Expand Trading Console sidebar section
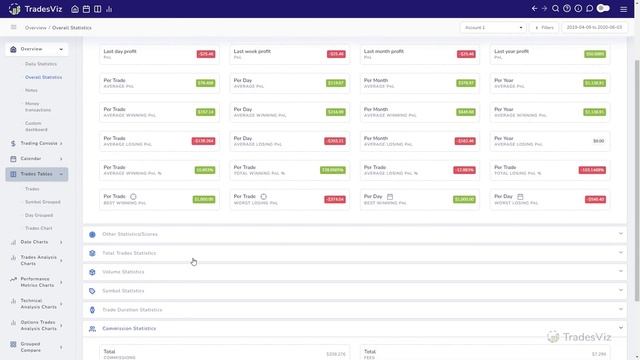 (37, 144)
